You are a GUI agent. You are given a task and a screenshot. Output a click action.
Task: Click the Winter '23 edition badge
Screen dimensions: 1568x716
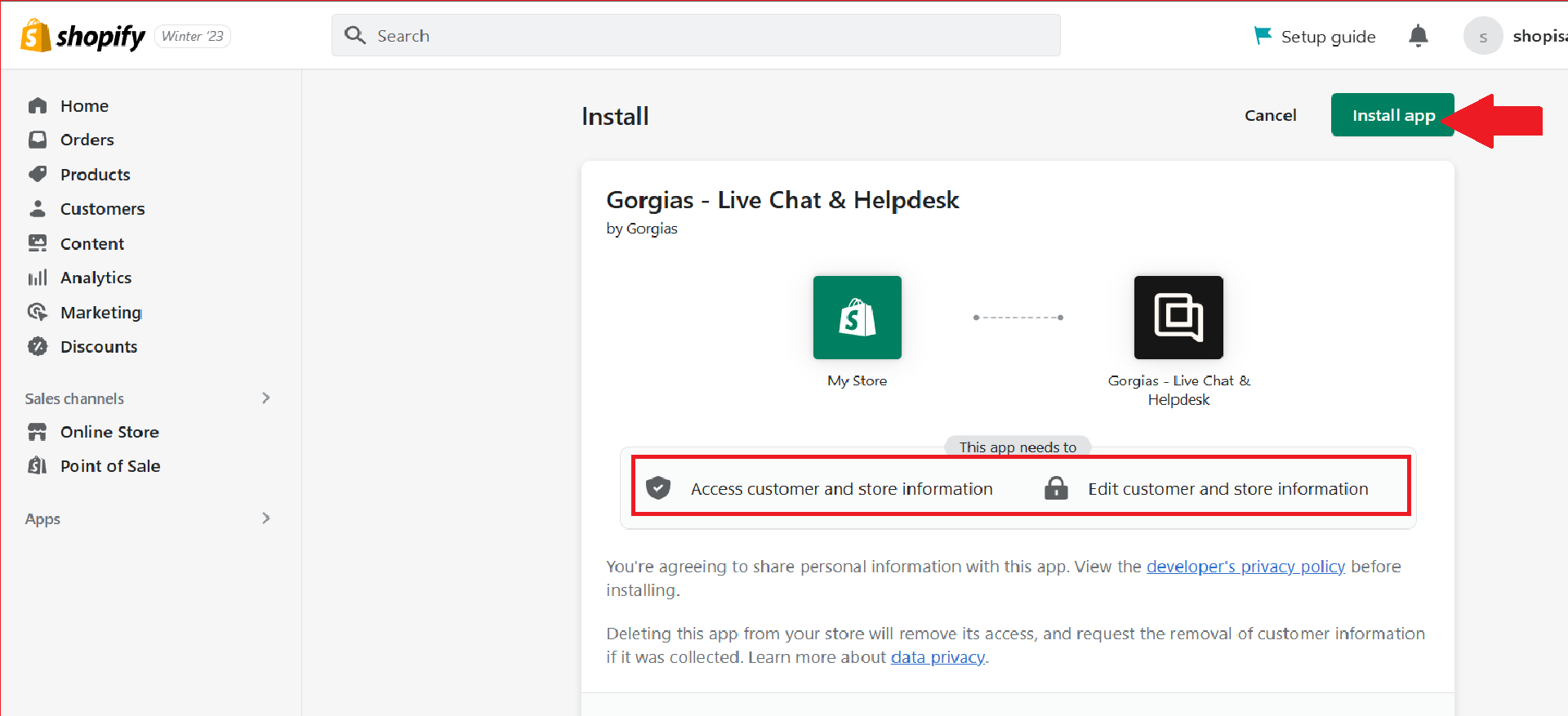point(193,36)
